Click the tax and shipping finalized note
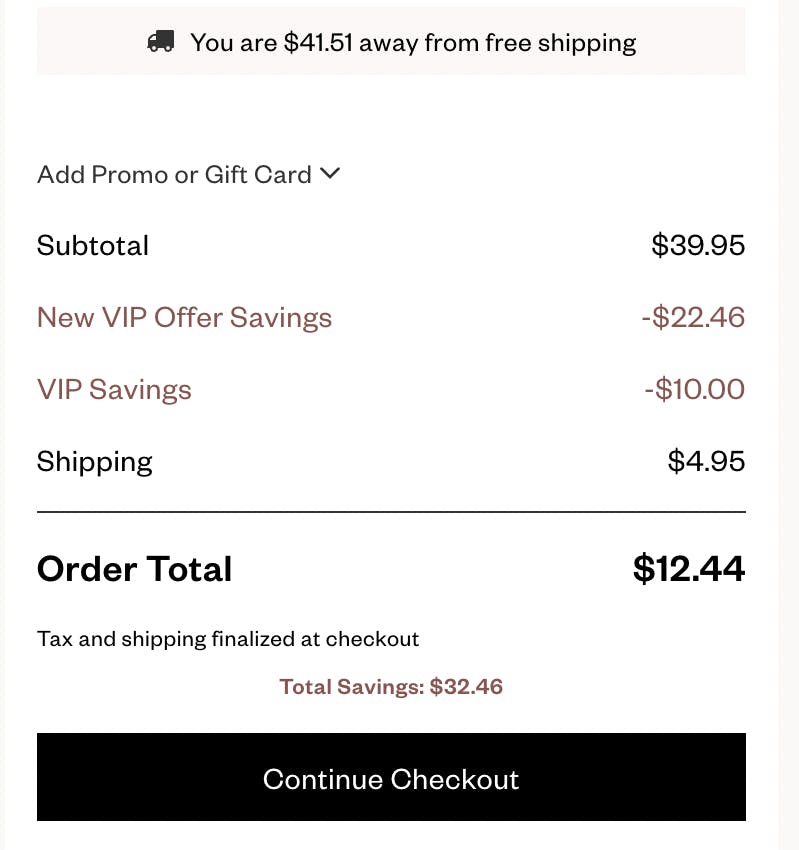Image resolution: width=799 pixels, height=850 pixels. 228,639
